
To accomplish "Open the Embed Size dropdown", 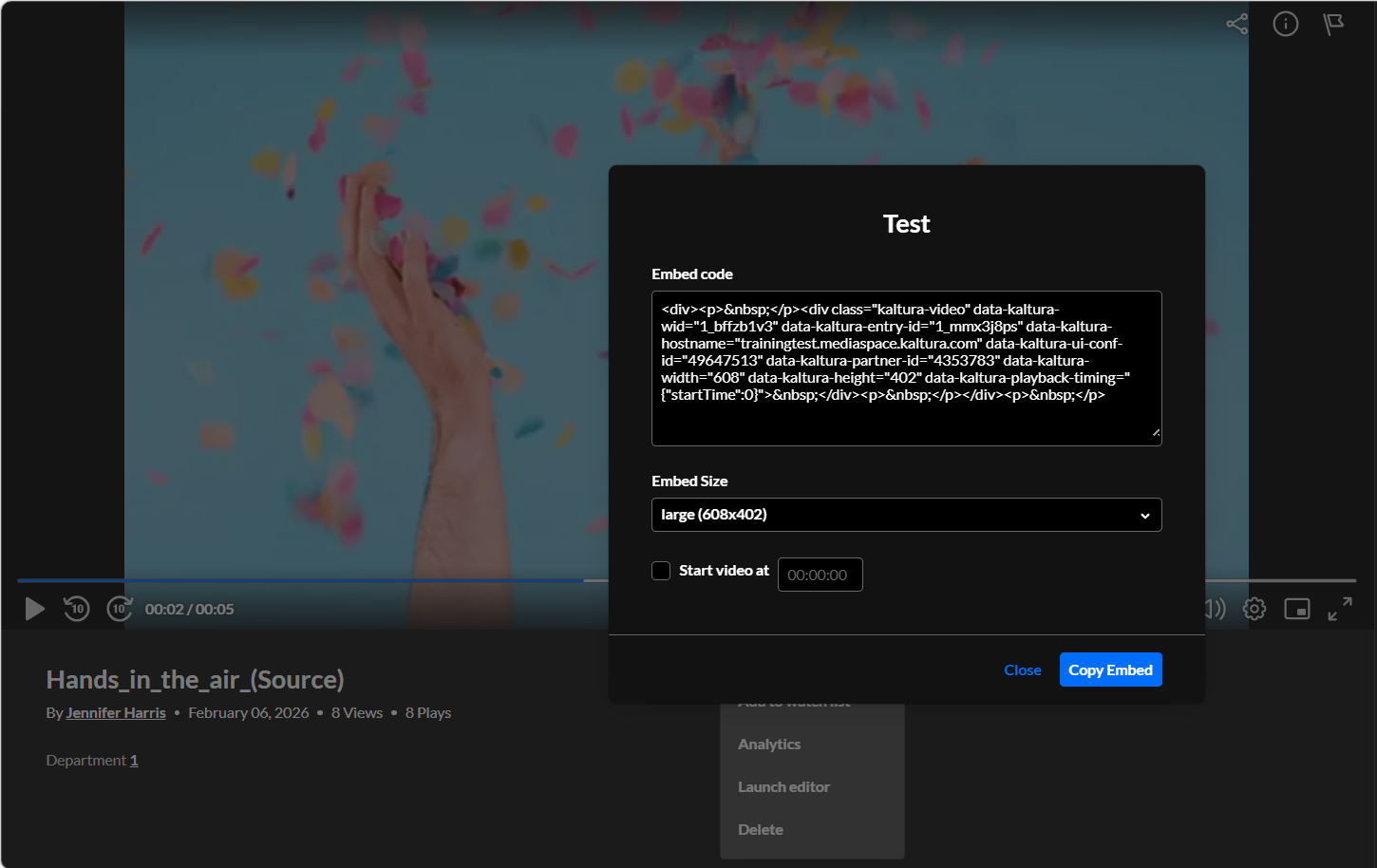I will 907,515.
